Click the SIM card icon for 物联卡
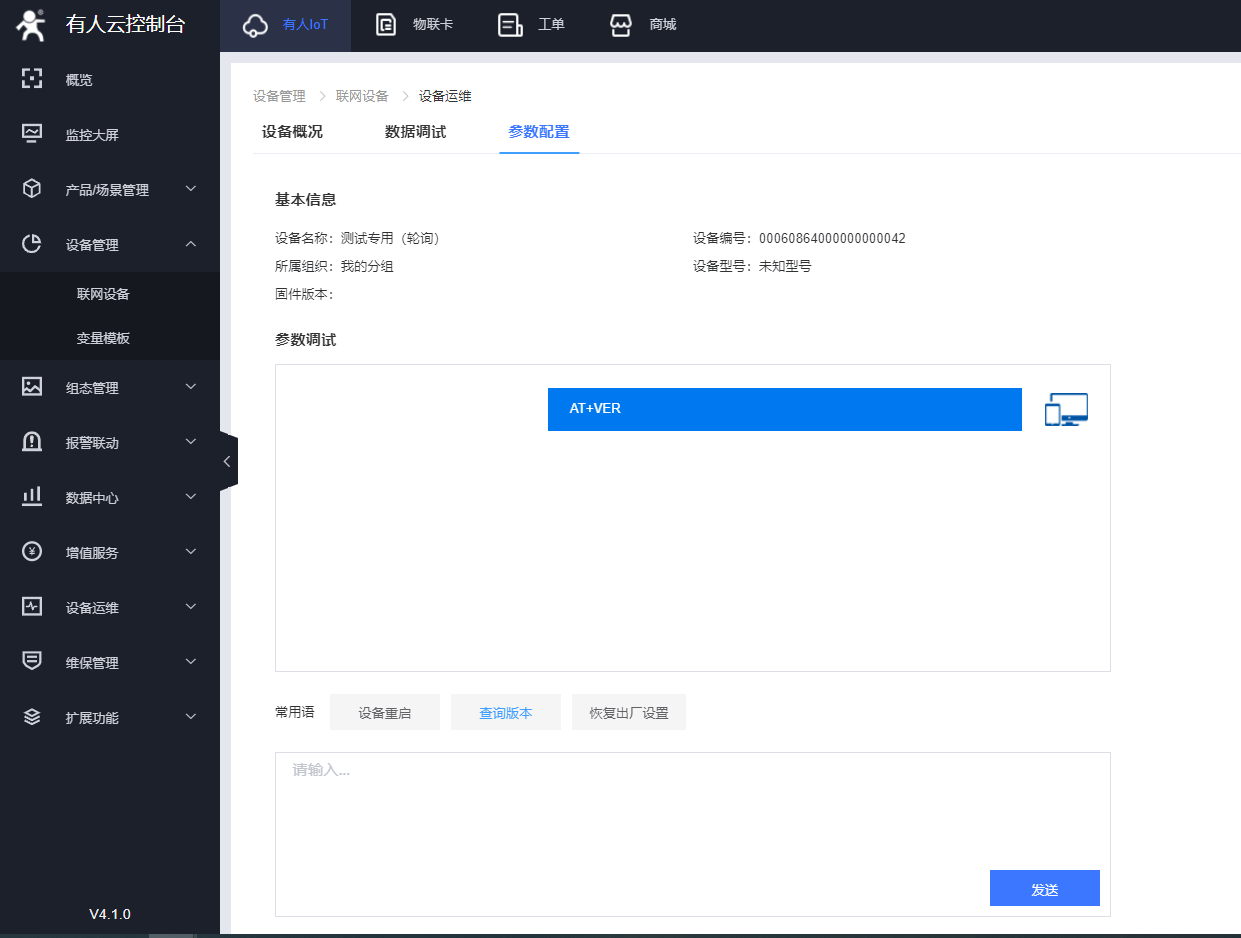The image size is (1241, 938). click(x=386, y=25)
